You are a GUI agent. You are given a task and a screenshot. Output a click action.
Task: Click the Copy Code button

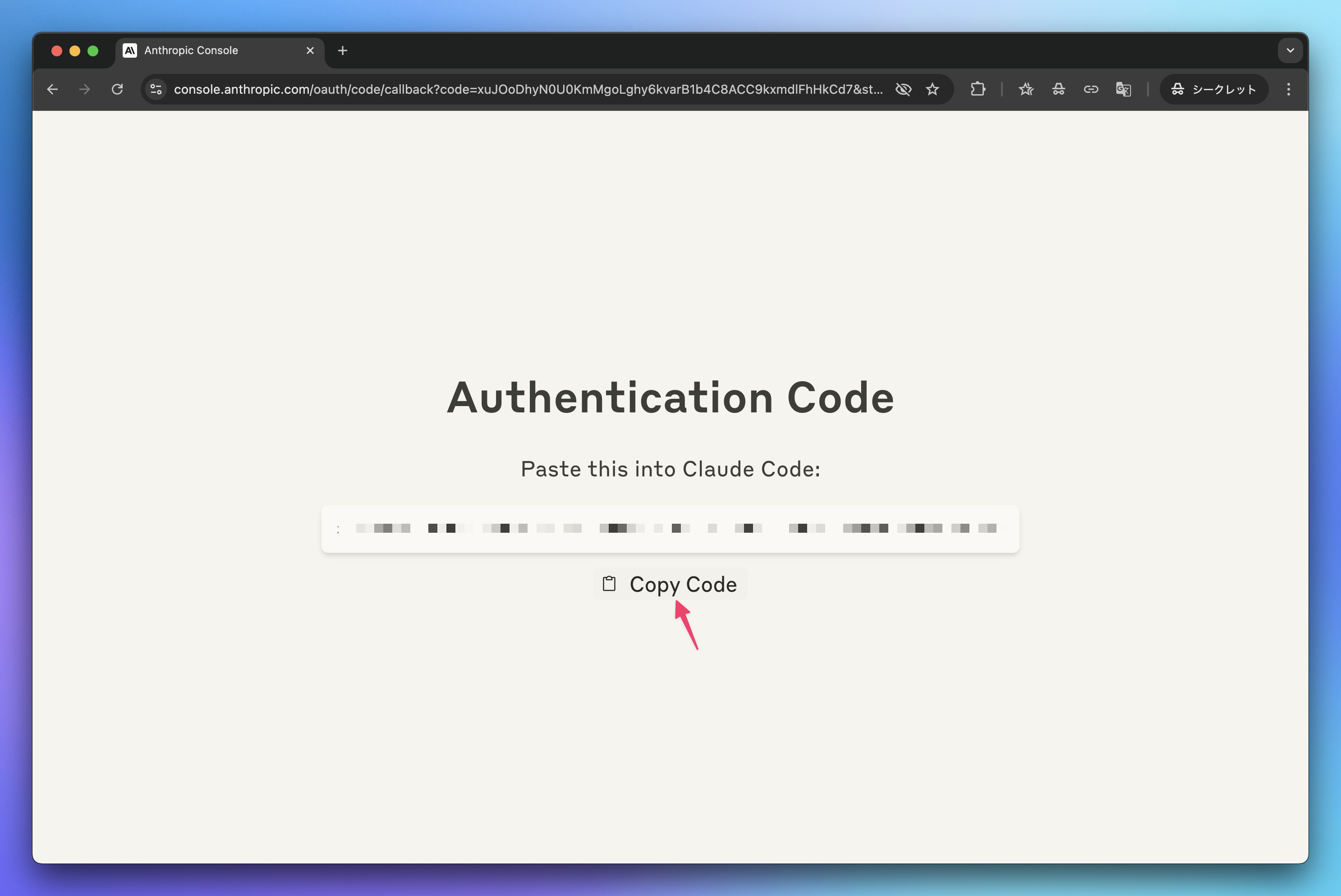click(670, 584)
